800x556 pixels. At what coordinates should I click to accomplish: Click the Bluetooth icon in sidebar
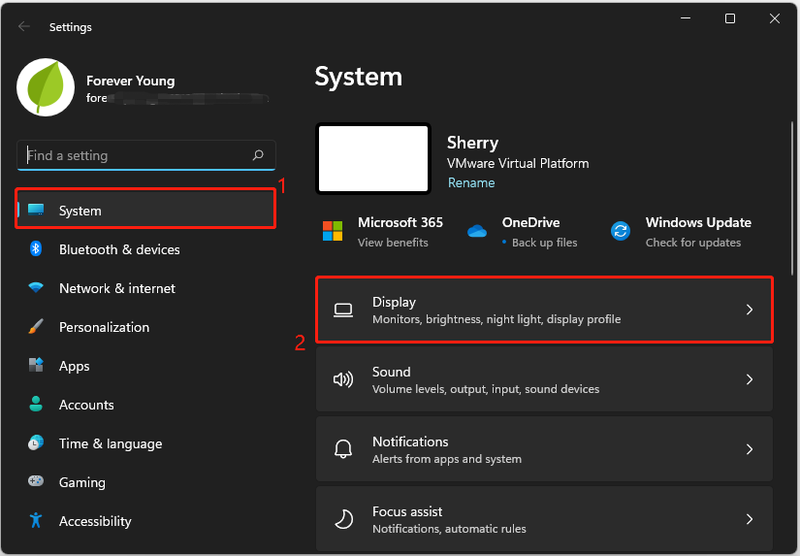click(x=36, y=249)
